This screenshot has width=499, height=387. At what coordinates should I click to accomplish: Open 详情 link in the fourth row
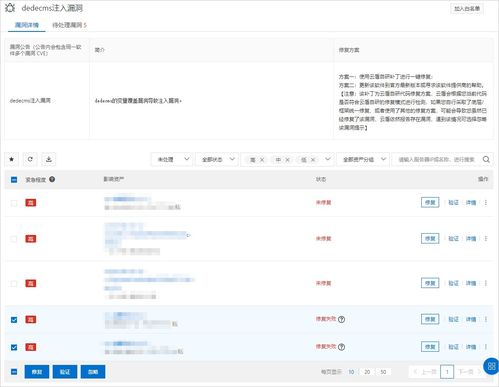click(471, 319)
